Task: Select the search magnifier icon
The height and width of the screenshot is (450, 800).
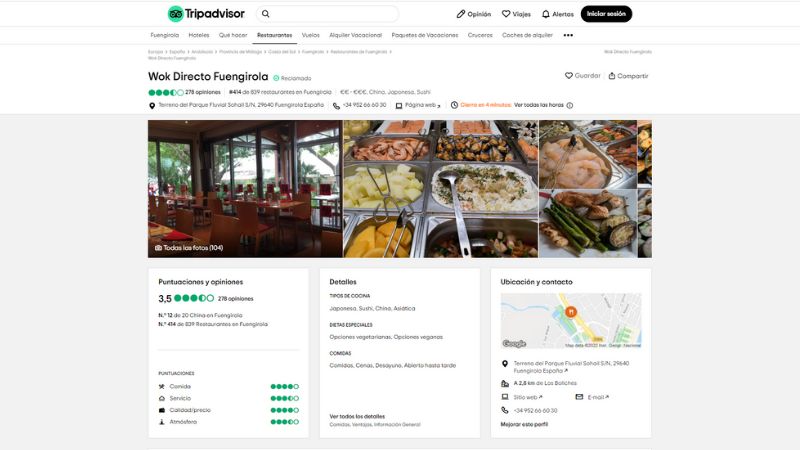Action: click(265, 14)
